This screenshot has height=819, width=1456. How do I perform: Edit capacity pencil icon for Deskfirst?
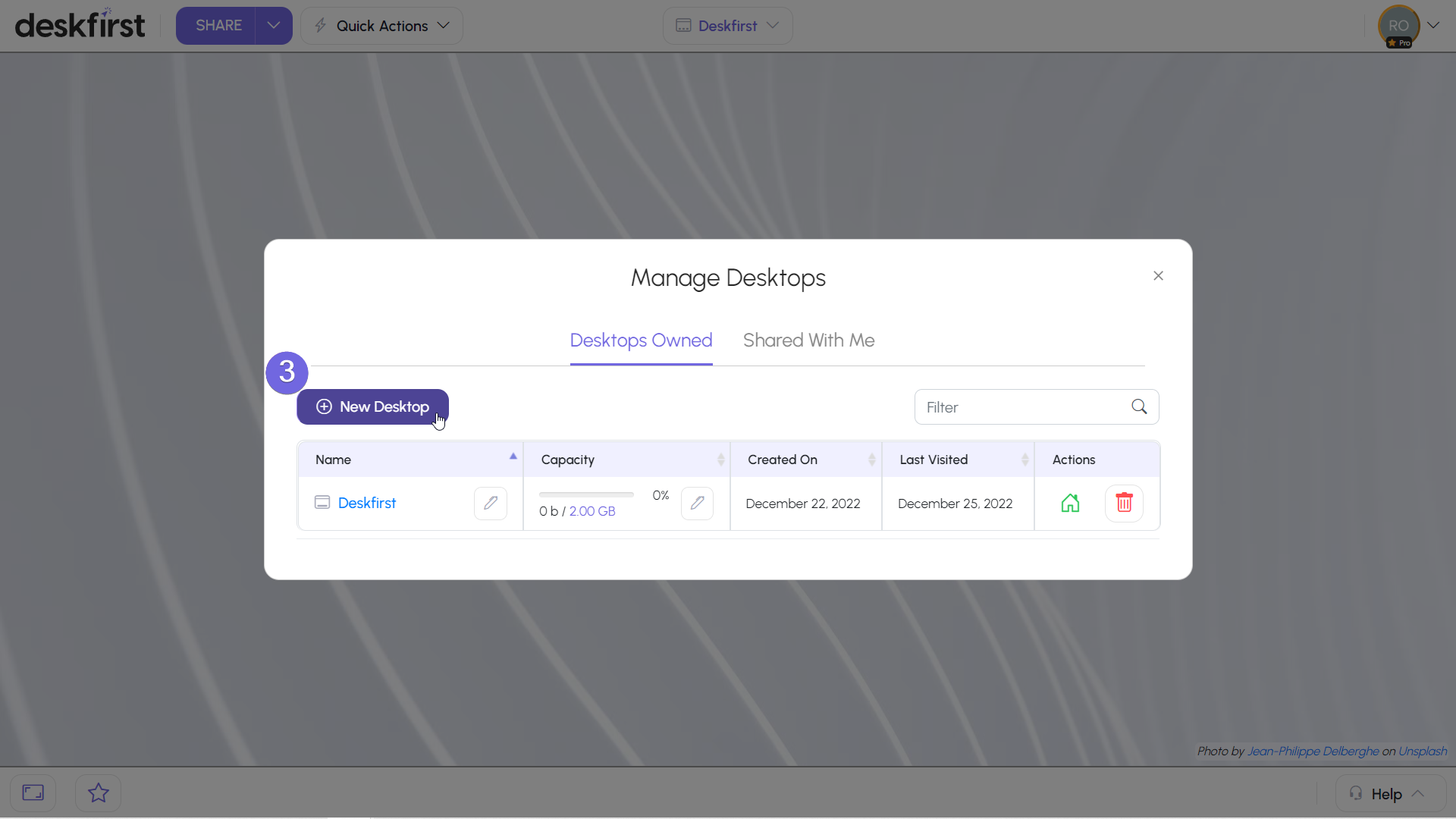(697, 503)
